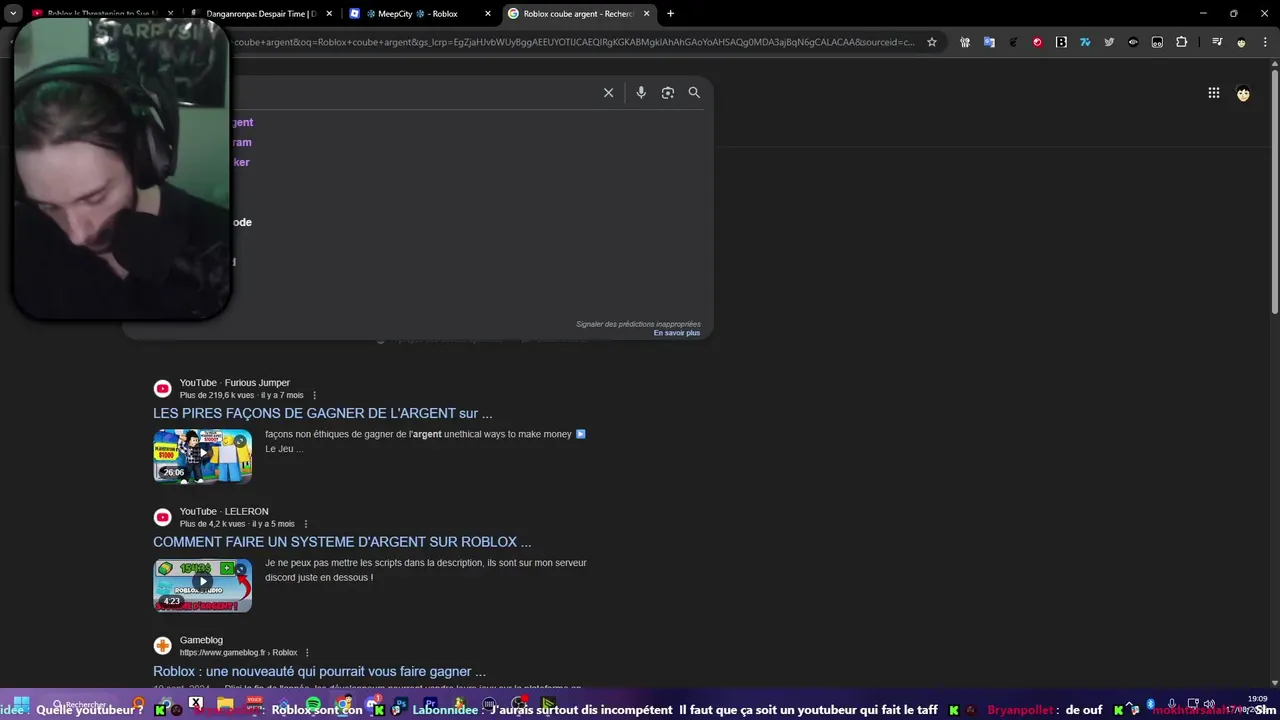This screenshot has height=720, width=1280.
Task: Open the first extension icon beside the bookmark star
Action: click(x=965, y=42)
